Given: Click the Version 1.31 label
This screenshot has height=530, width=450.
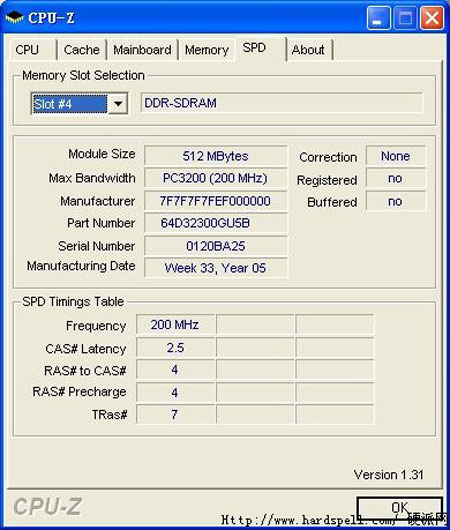Looking at the screenshot, I should click(388, 475).
